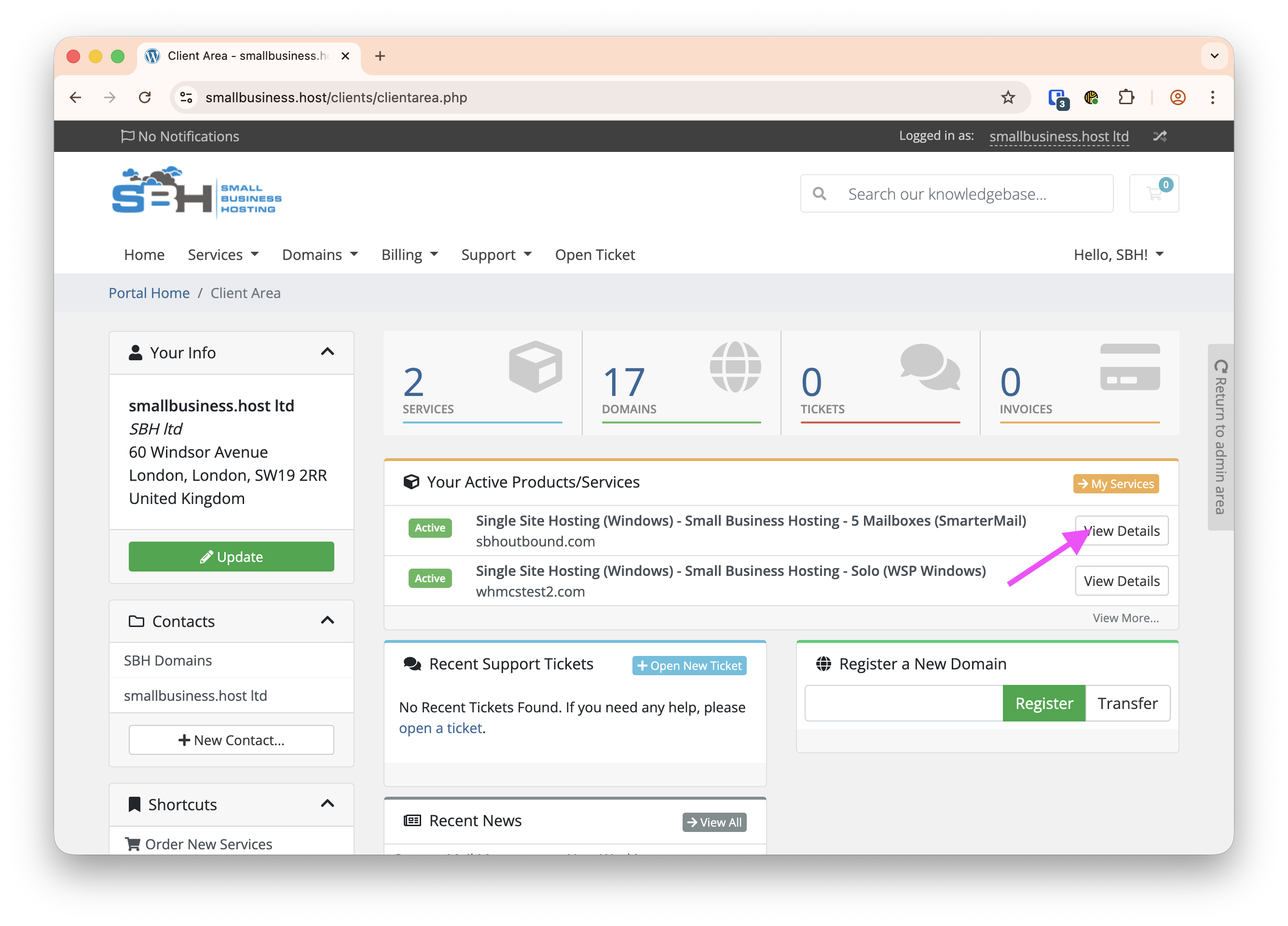Click the domain name input field
Viewport: 1288px width, 926px height.
904,703
